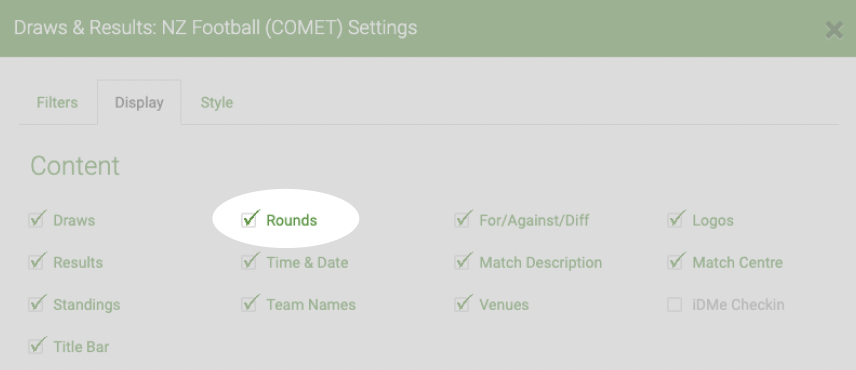
Task: Enable the iDMe Checkin checkbox
Action: pyautogui.click(x=675, y=305)
